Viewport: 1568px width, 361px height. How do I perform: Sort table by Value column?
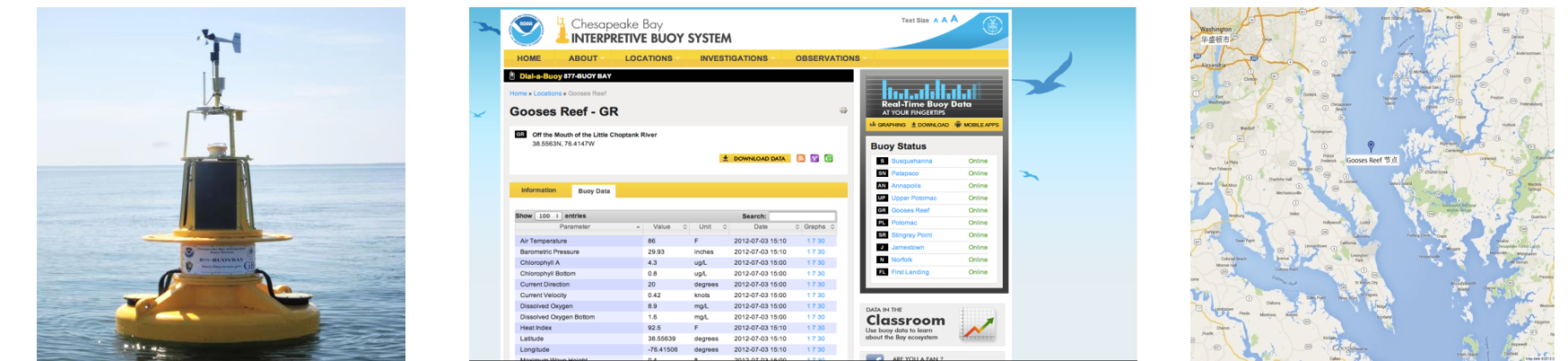click(662, 227)
